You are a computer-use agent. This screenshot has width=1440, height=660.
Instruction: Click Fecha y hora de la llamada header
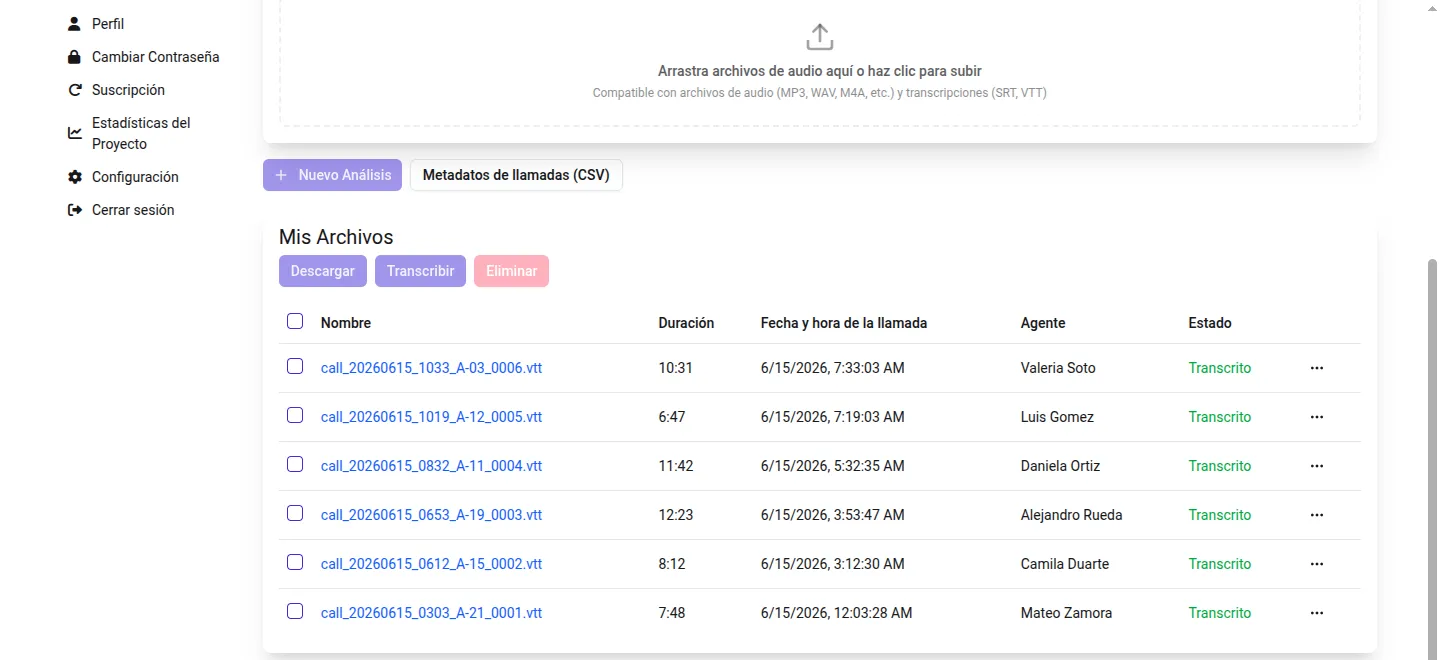pyautogui.click(x=844, y=323)
